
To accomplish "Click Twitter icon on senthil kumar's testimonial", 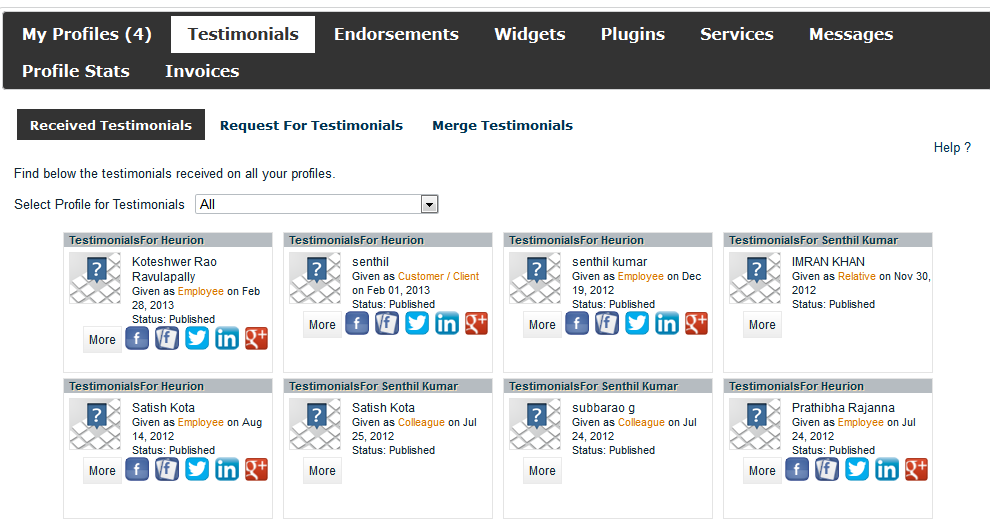I will (x=636, y=323).
